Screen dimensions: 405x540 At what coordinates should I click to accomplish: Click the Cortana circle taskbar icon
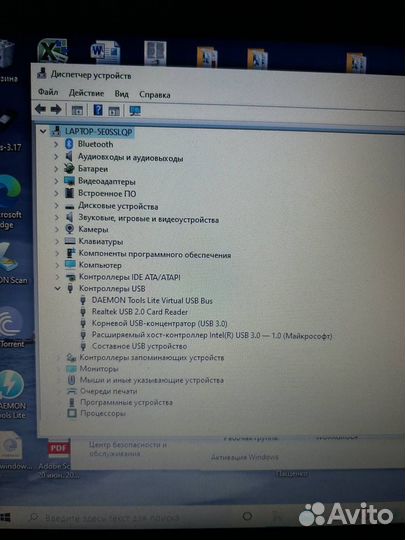click(247, 516)
